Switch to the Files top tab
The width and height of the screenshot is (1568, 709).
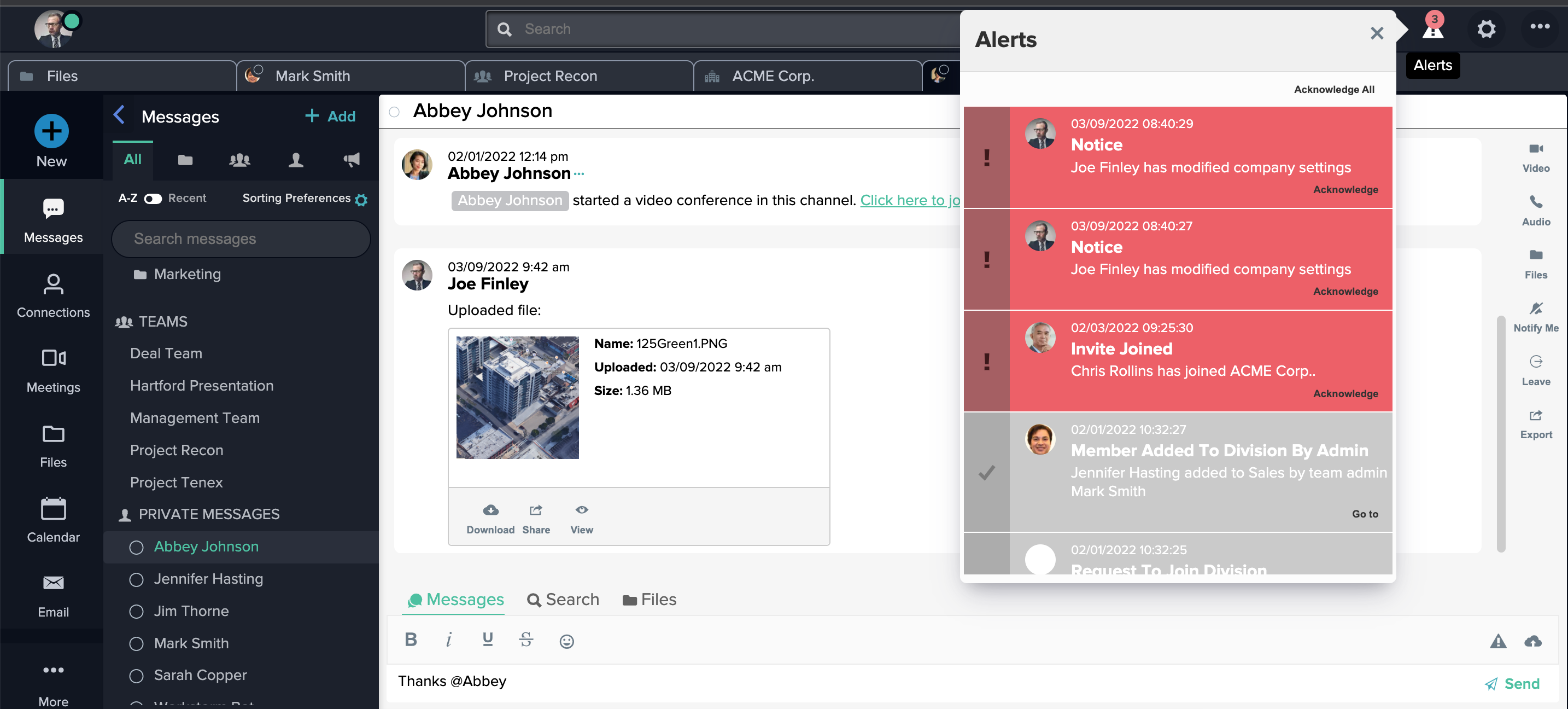122,75
